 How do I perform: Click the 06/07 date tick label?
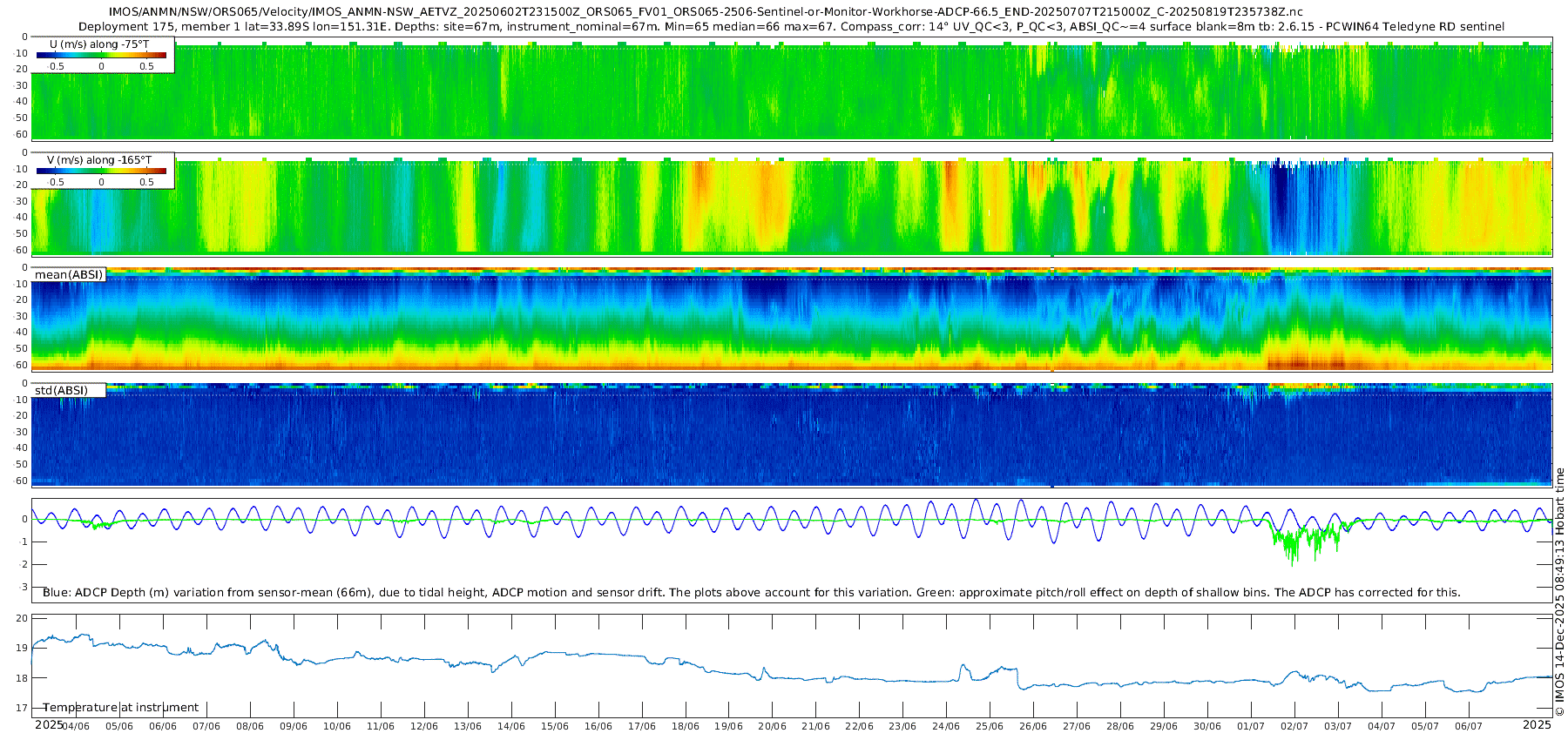pos(1469,726)
